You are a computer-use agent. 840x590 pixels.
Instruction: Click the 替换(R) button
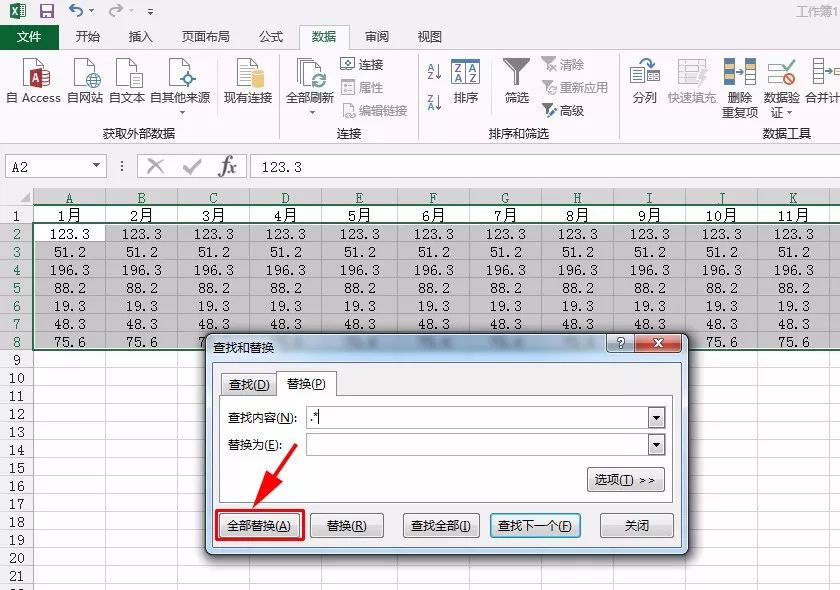[347, 525]
